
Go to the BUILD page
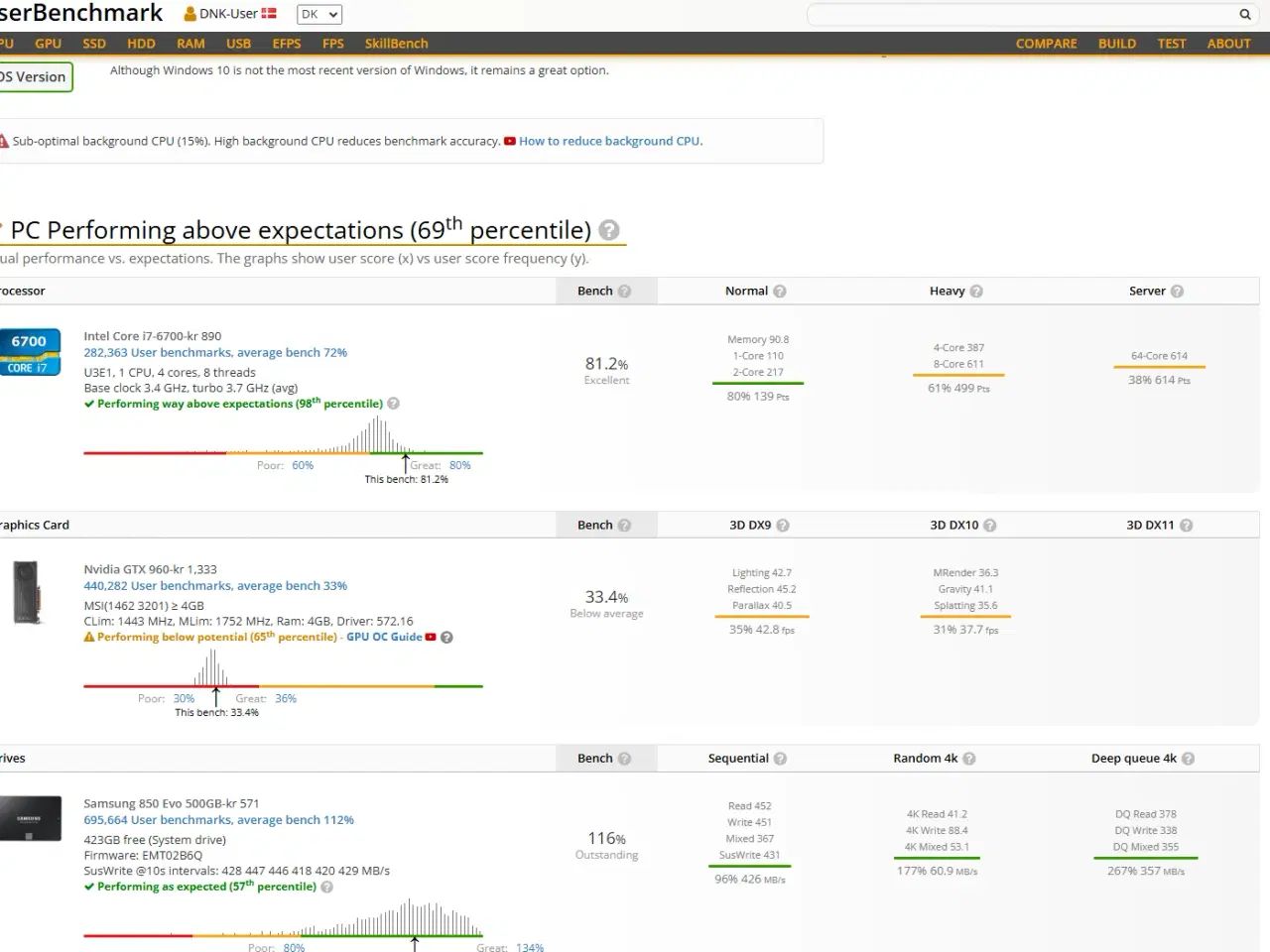pyautogui.click(x=1117, y=44)
